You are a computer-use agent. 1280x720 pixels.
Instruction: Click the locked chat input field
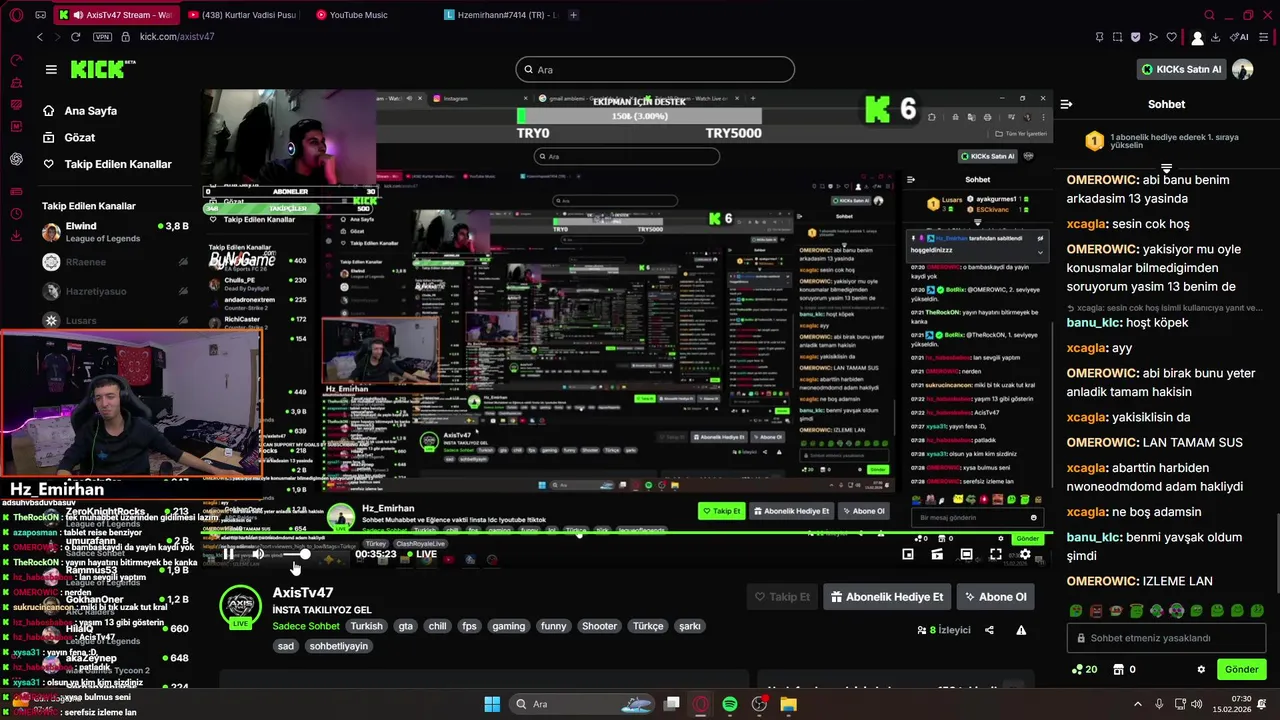coord(1167,638)
